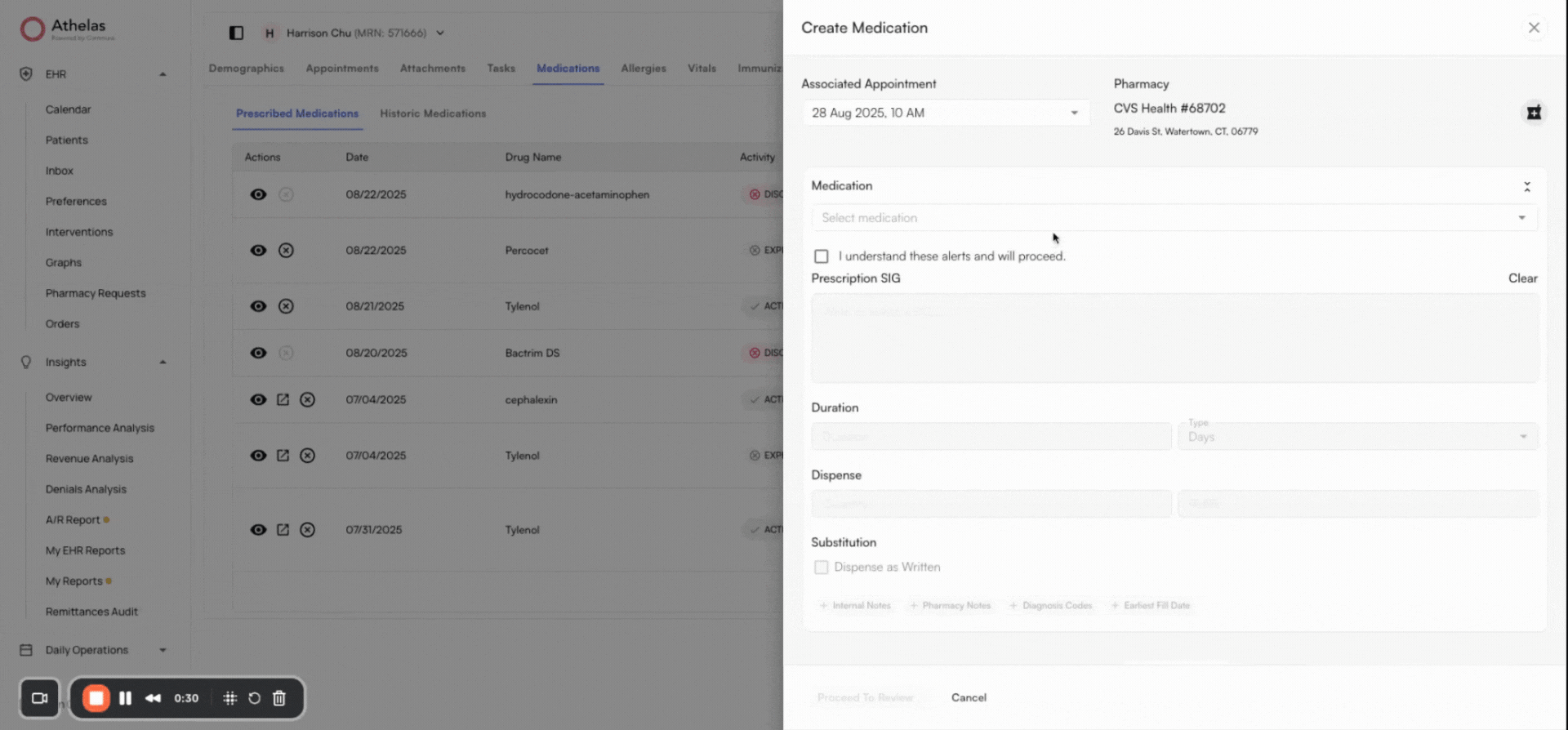Click the Prescription SIG text area

tap(1174, 338)
